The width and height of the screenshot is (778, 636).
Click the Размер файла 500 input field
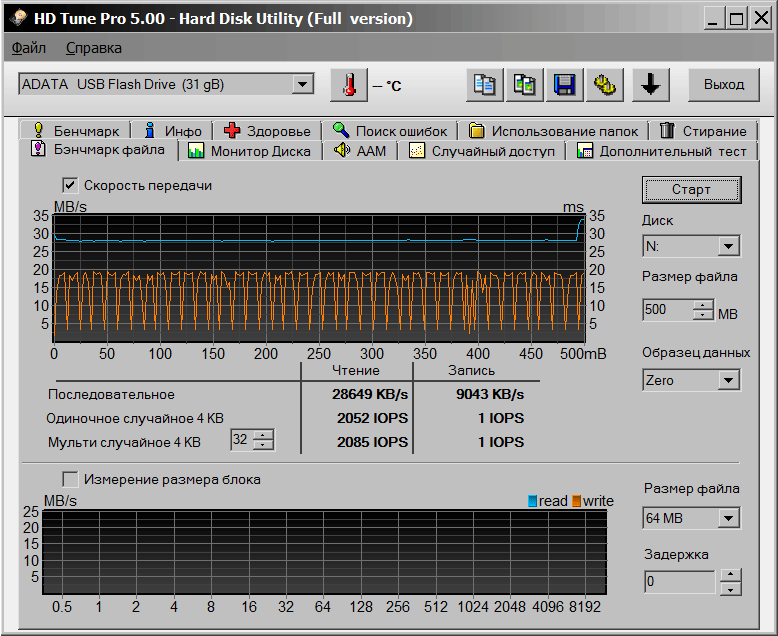[x=667, y=310]
